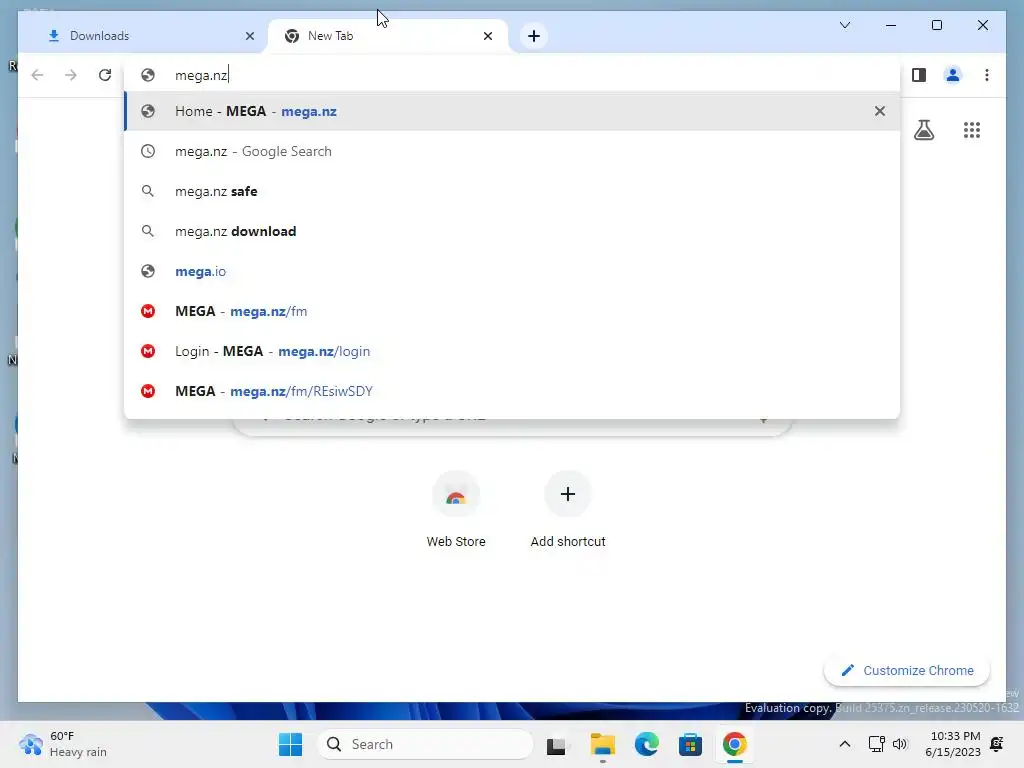Open File Explorer from the taskbar
Screen dimensions: 1024x768
click(x=602, y=744)
